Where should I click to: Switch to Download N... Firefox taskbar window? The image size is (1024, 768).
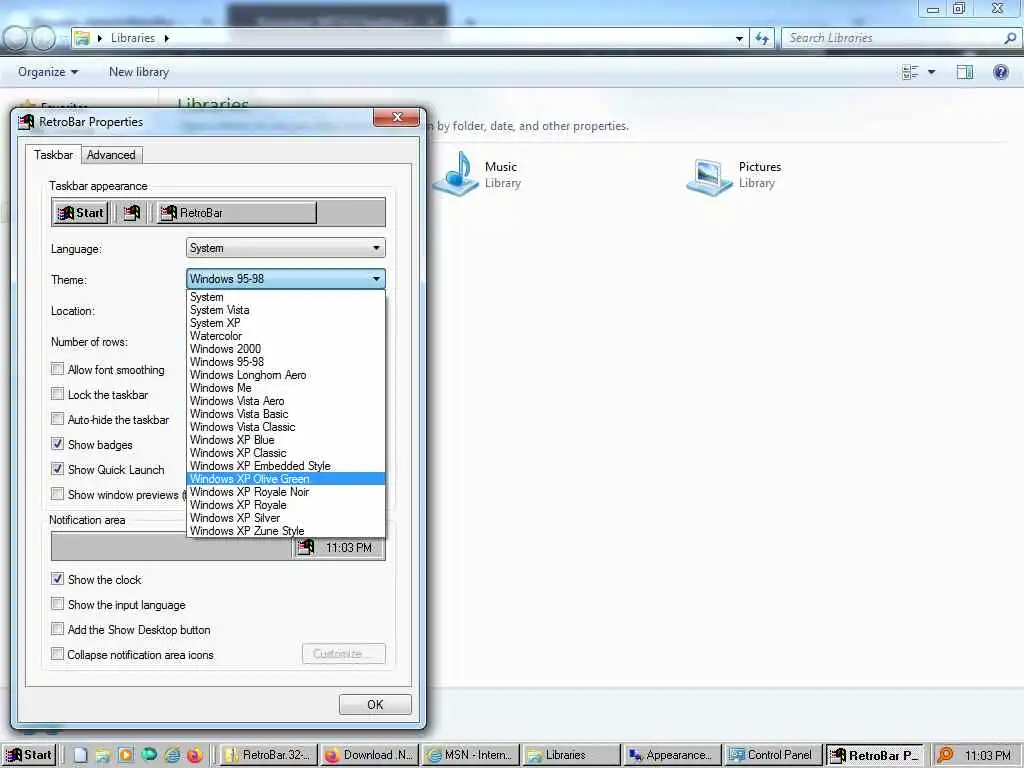[x=369, y=755]
